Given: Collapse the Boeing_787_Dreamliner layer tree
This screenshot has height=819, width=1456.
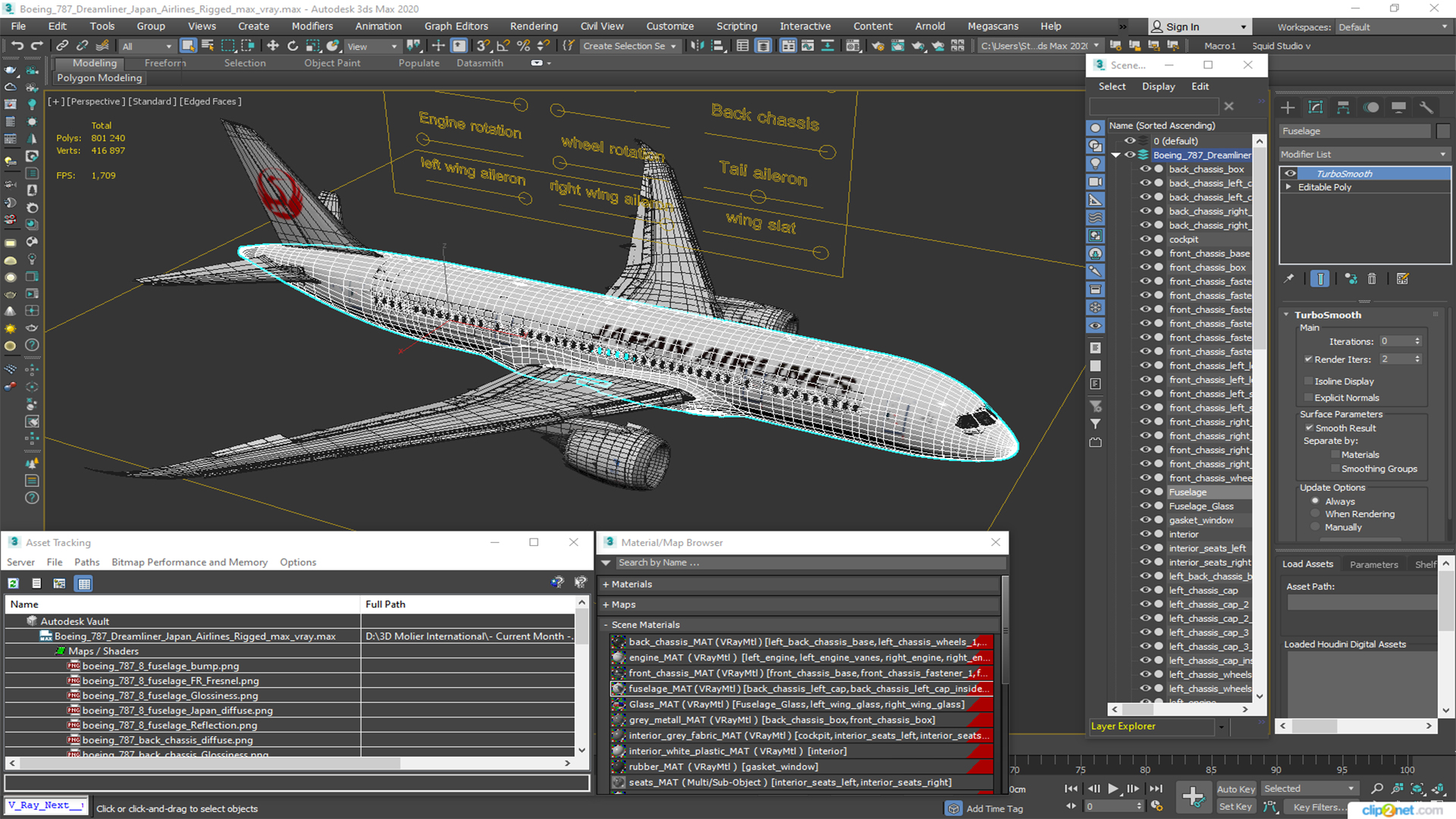Looking at the screenshot, I should coord(1116,155).
